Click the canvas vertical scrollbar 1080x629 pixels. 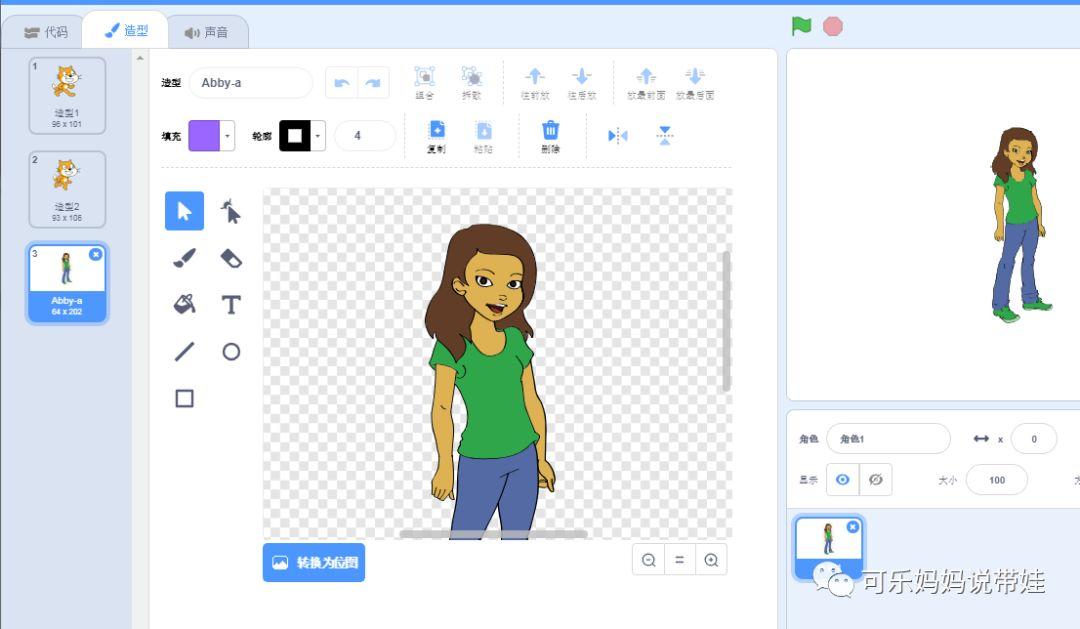[x=726, y=321]
